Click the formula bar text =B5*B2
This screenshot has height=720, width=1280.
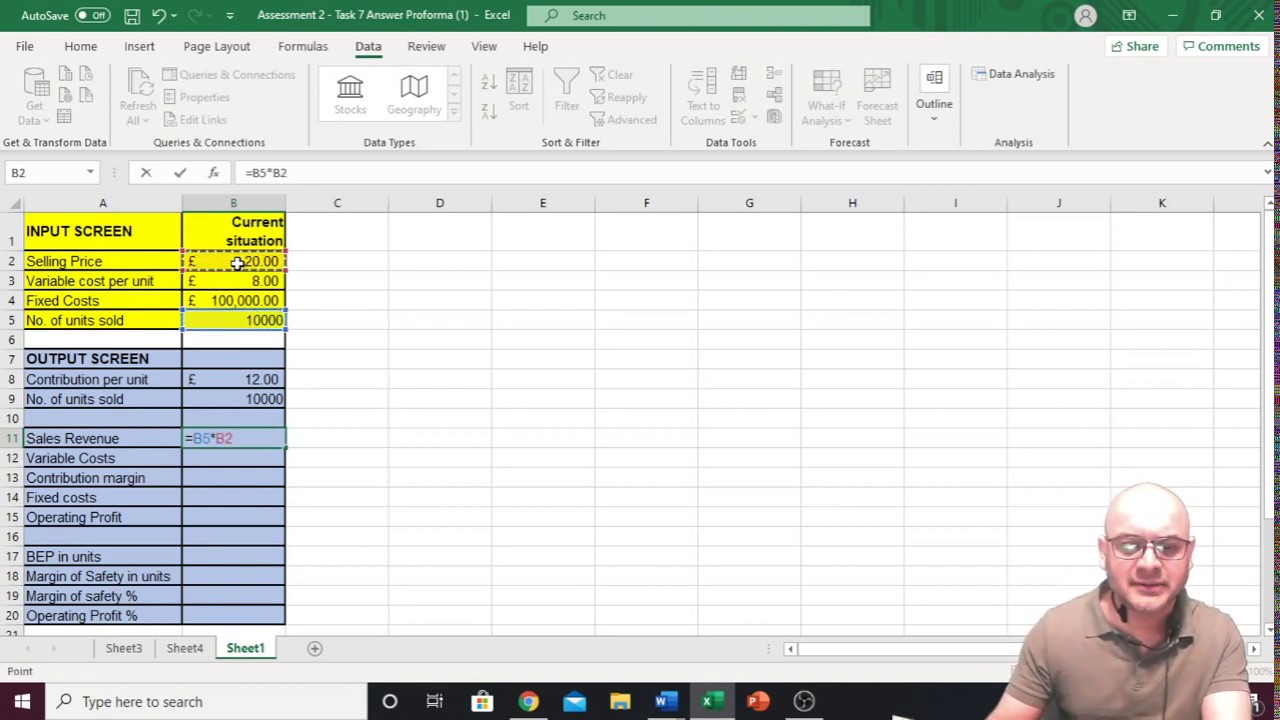pyautogui.click(x=266, y=173)
